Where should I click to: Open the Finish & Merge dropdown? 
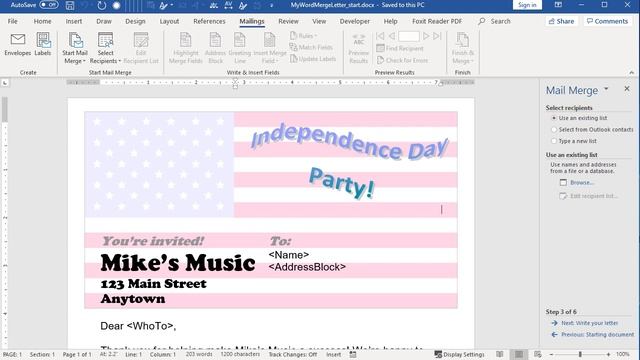pyautogui.click(x=462, y=48)
